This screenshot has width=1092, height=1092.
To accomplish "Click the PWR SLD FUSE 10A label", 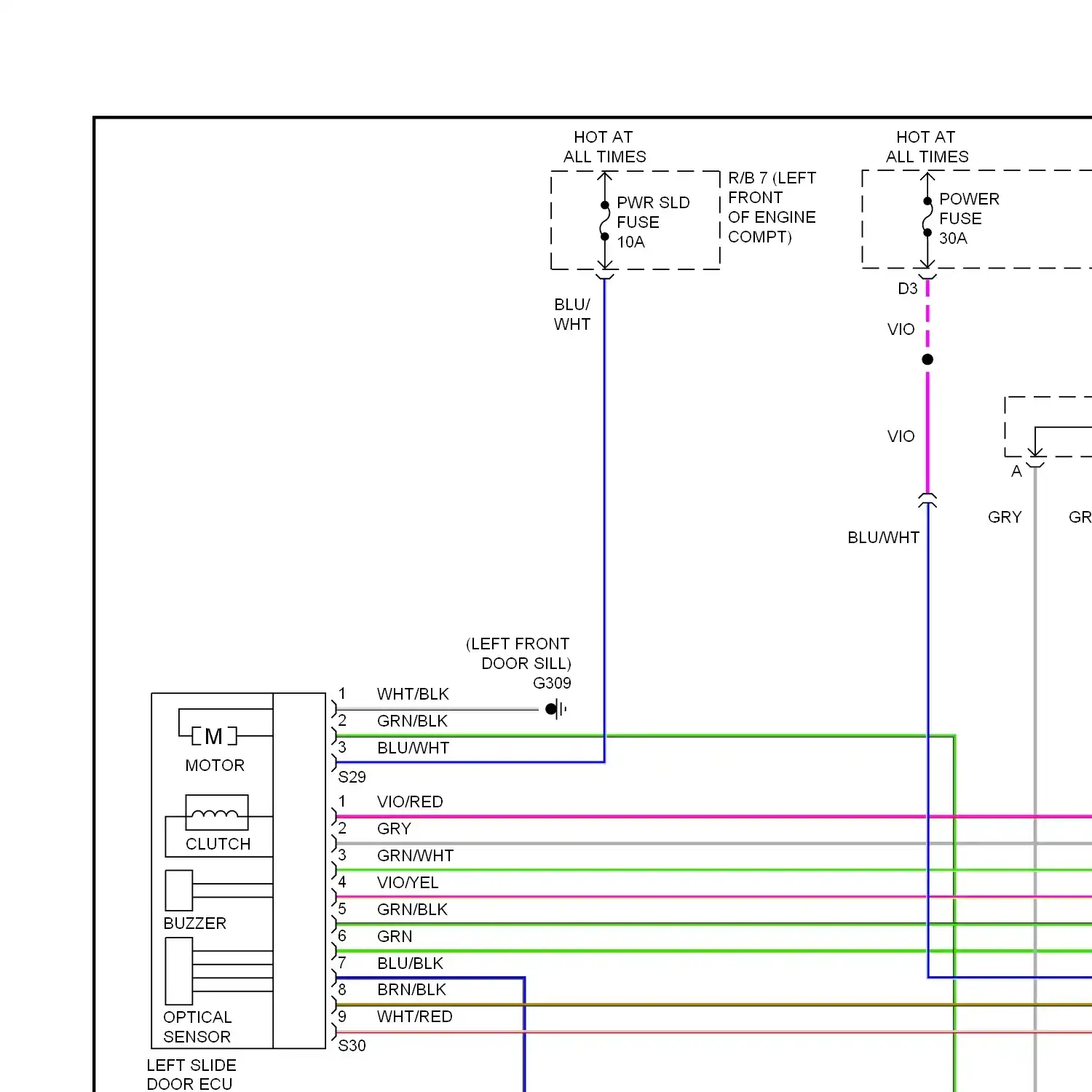I will pyautogui.click(x=653, y=222).
